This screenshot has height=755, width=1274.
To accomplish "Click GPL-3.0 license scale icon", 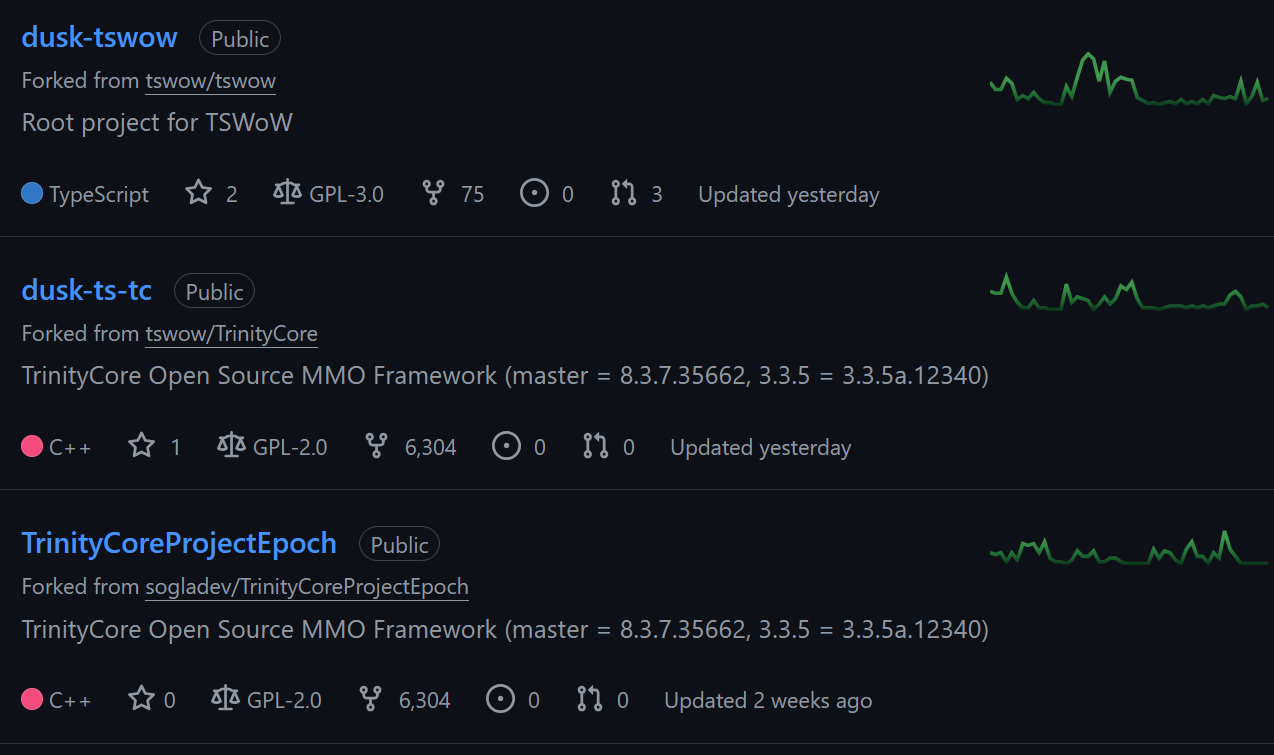I will tap(287, 193).
